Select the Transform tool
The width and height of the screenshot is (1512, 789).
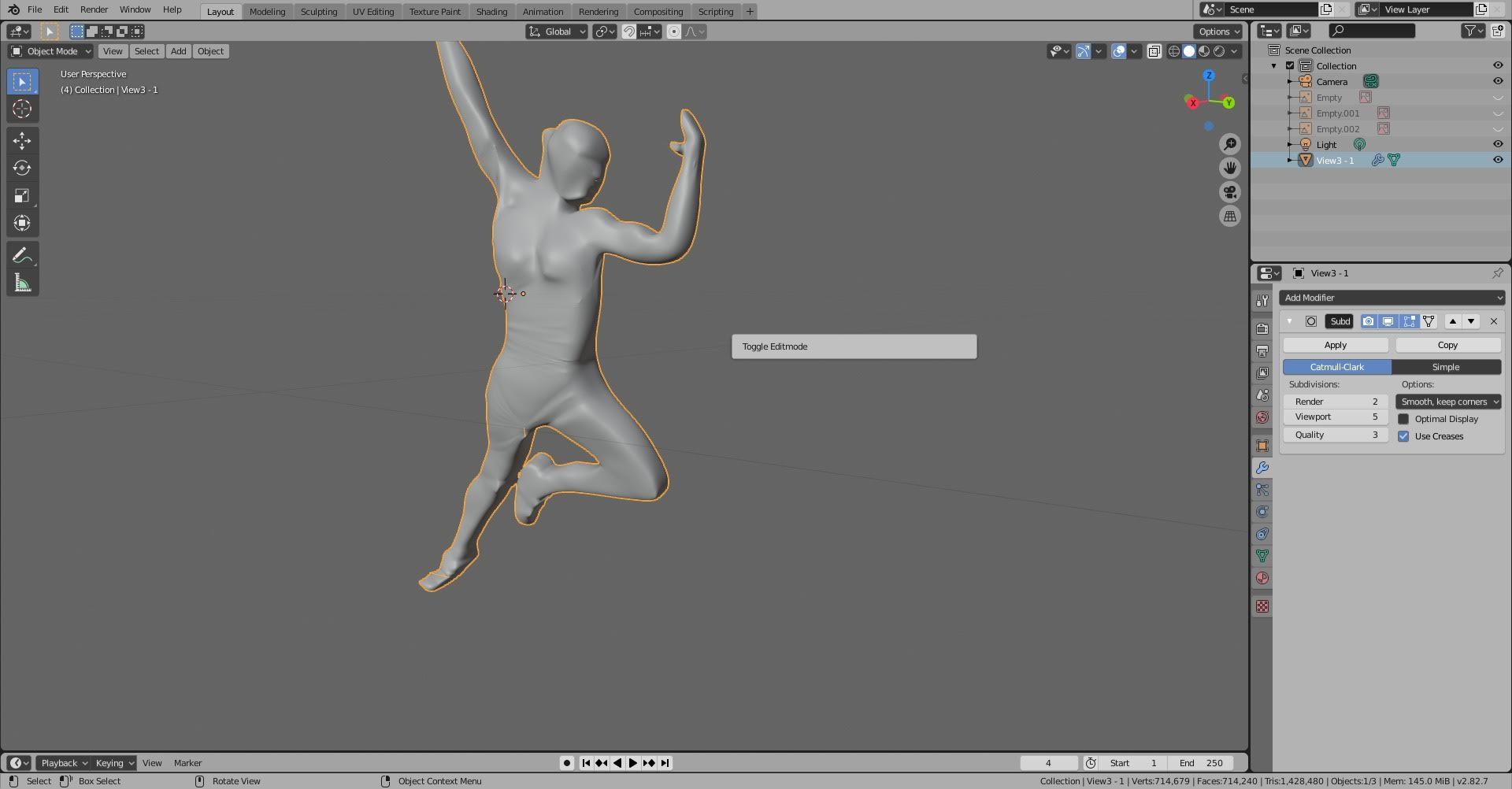click(x=22, y=224)
